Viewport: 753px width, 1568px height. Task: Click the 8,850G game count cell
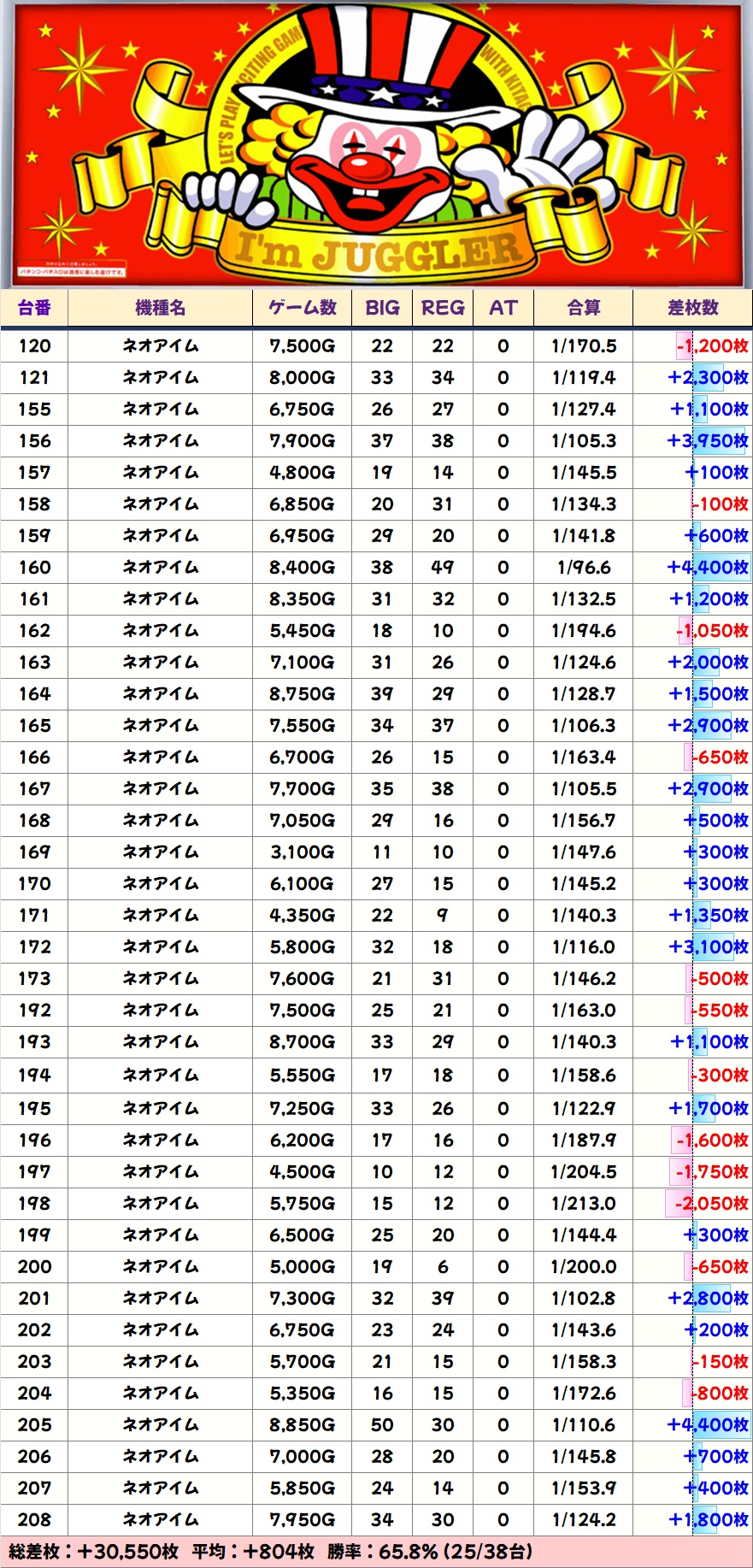coord(302,1425)
